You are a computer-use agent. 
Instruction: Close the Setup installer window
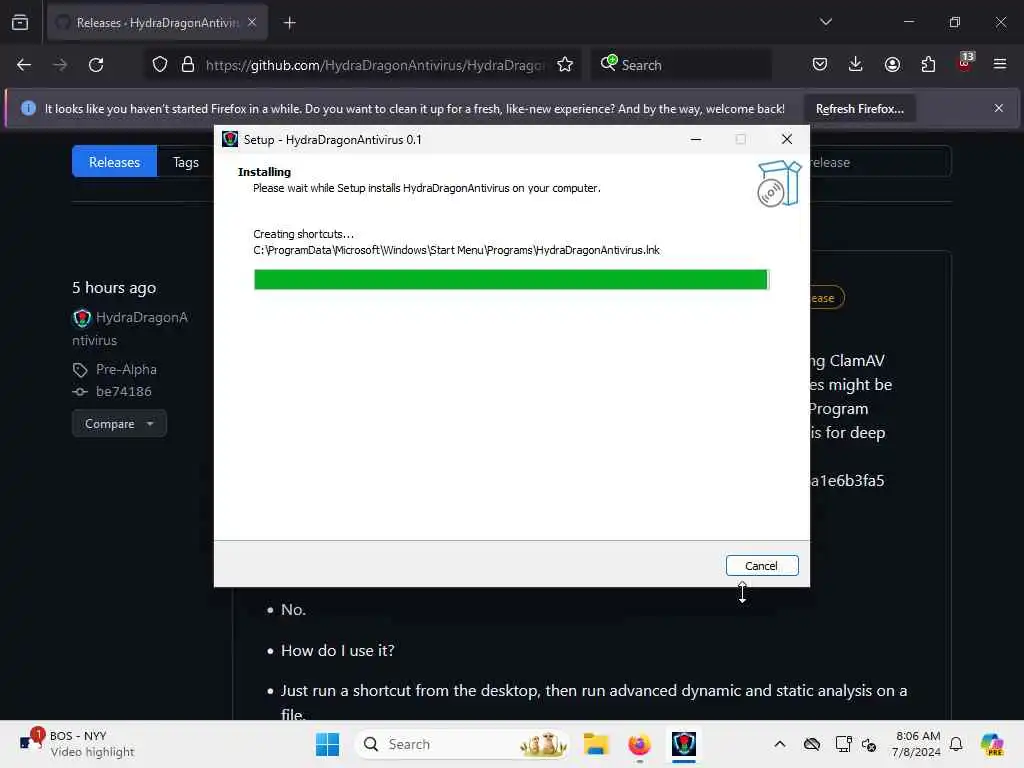click(x=787, y=139)
